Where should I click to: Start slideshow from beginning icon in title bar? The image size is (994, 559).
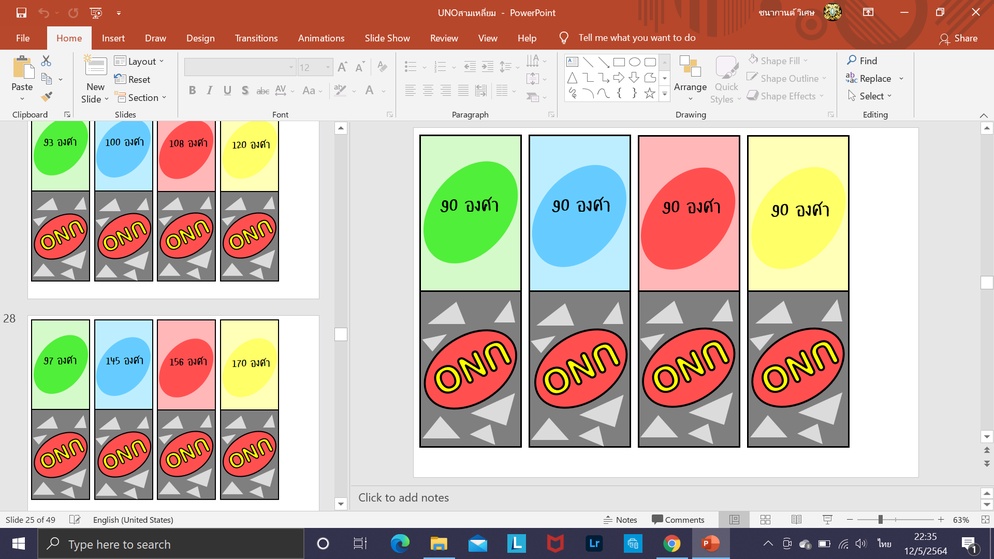coord(96,13)
